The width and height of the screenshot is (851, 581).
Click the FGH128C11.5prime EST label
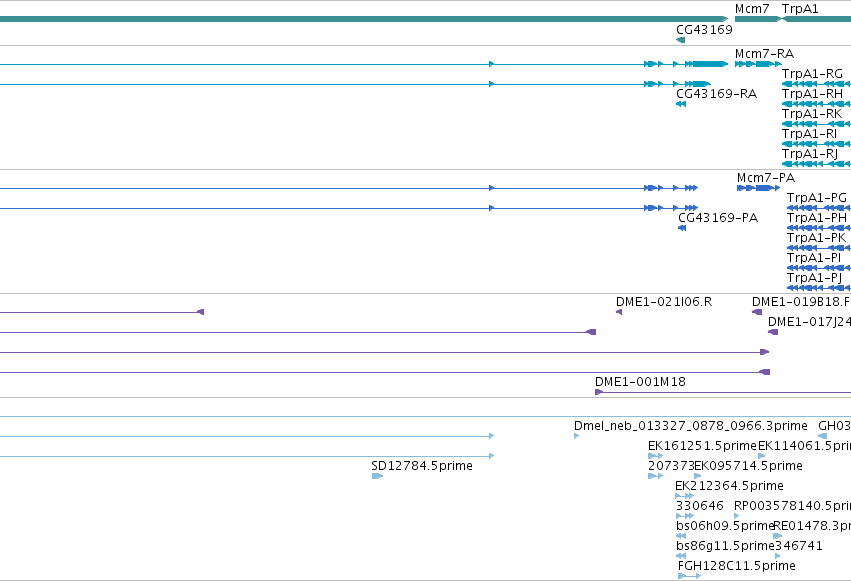point(736,567)
